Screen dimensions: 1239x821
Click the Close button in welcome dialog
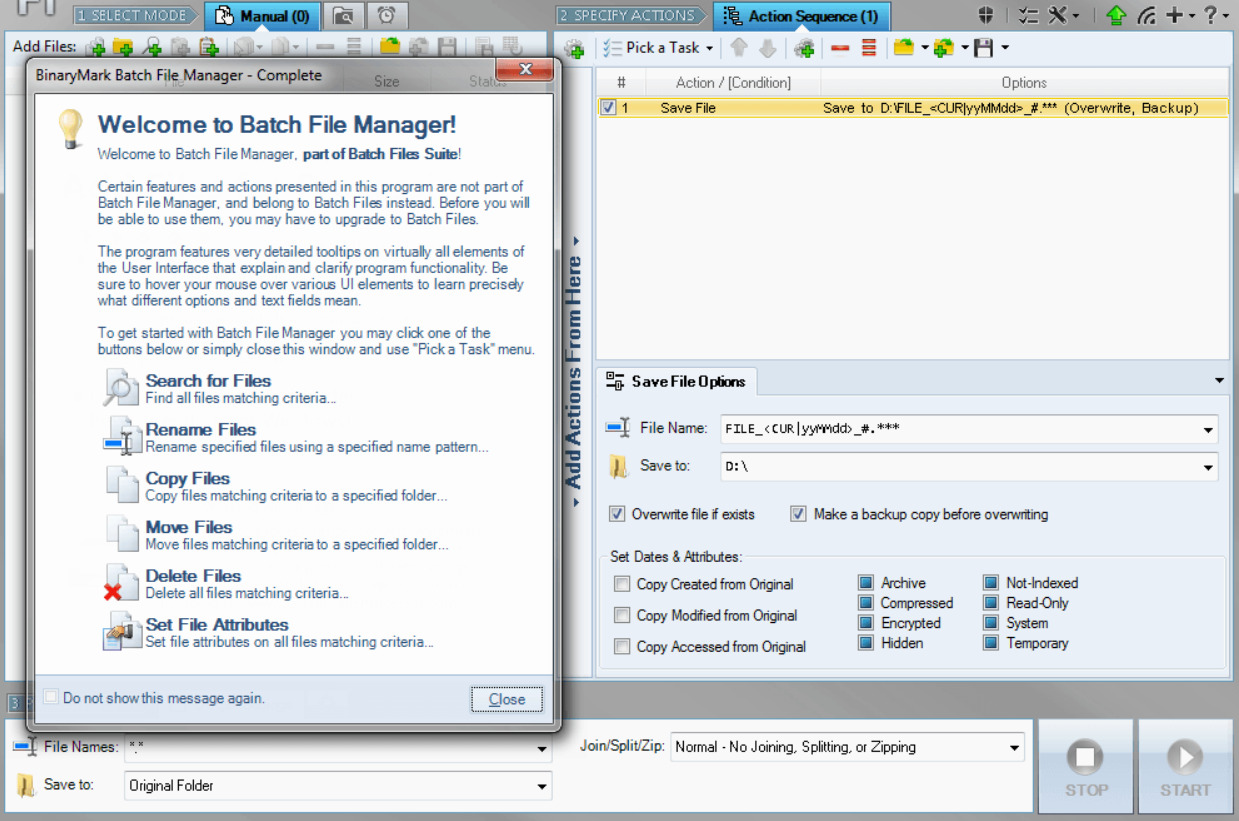point(507,699)
